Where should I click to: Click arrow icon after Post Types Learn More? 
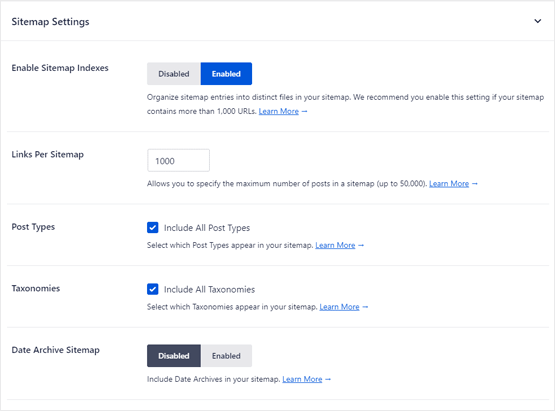point(361,245)
